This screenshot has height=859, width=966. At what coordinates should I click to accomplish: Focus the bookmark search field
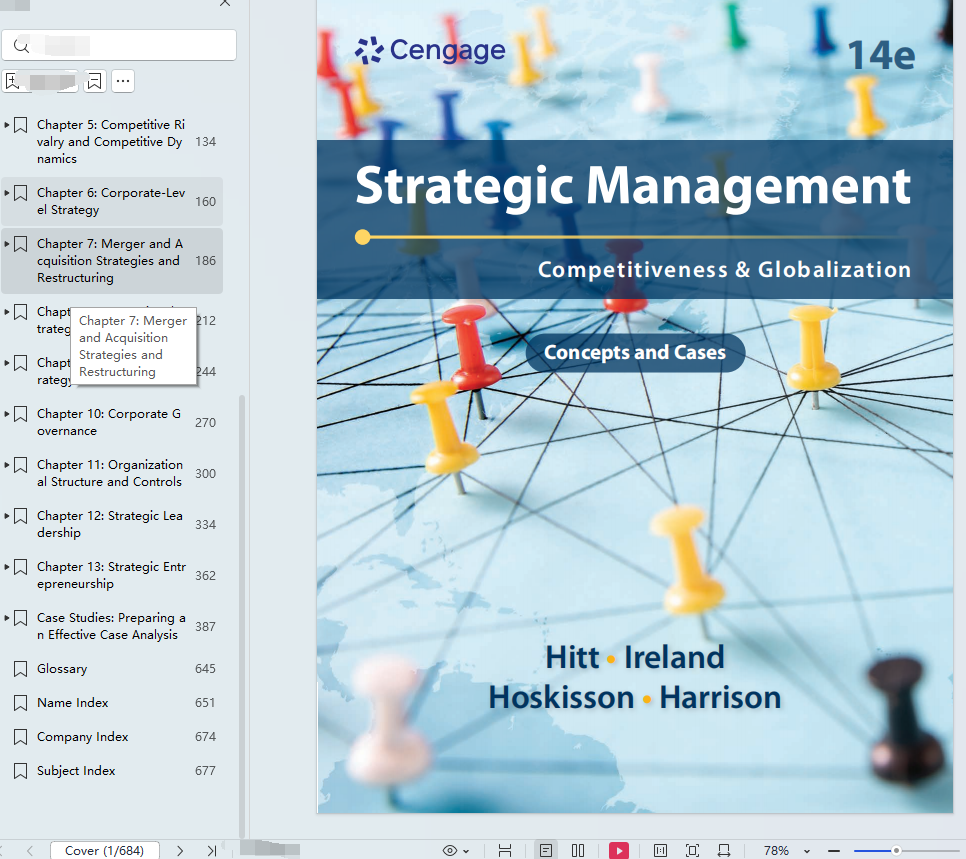pyautogui.click(x=119, y=45)
